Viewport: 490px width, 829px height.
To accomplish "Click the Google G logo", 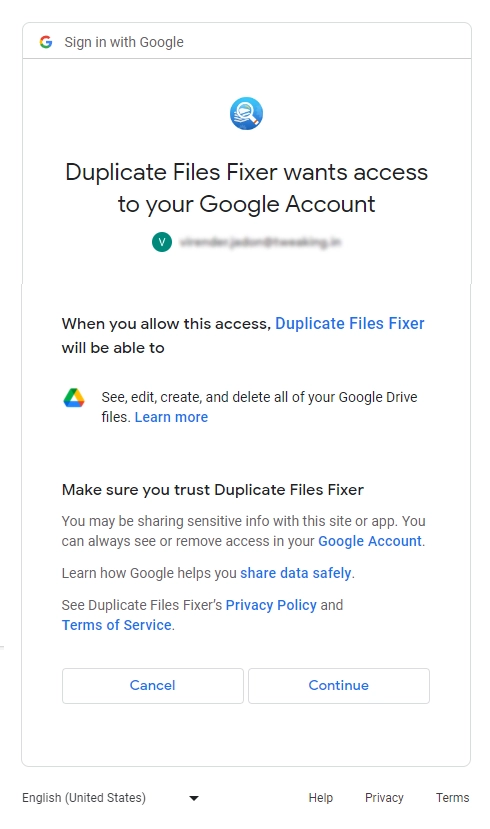I will 46,42.
